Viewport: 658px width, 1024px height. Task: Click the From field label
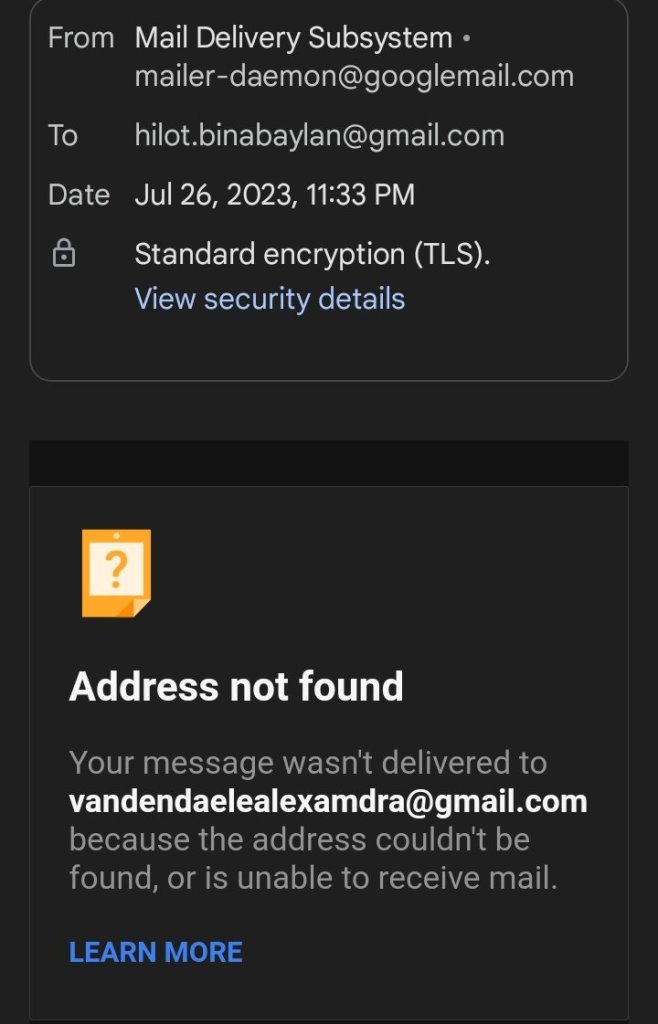coord(81,38)
